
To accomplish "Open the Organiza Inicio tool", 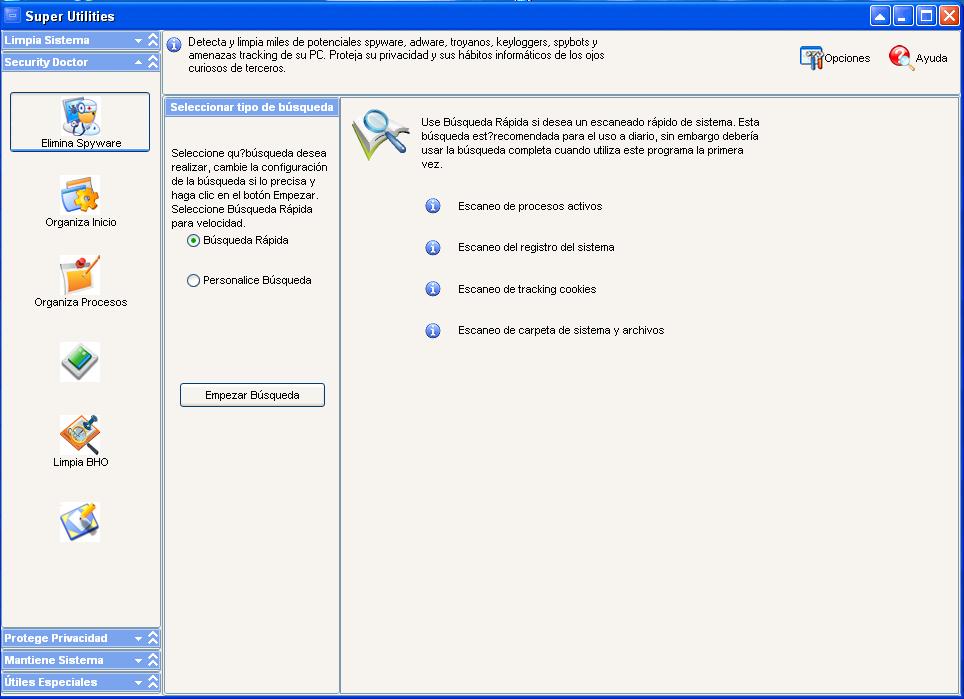I will 81,202.
